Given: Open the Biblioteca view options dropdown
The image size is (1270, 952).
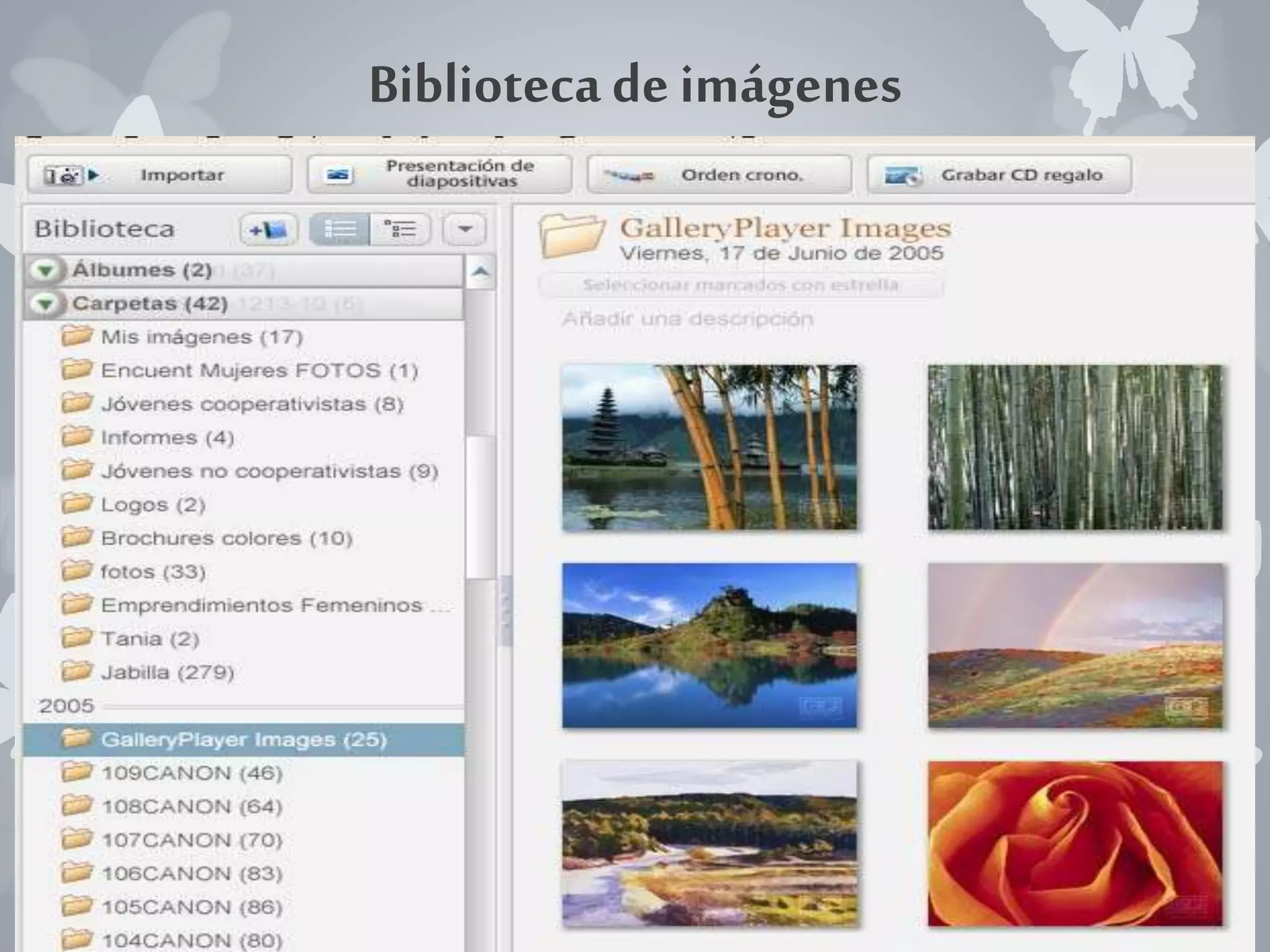Looking at the screenshot, I should click(x=464, y=230).
